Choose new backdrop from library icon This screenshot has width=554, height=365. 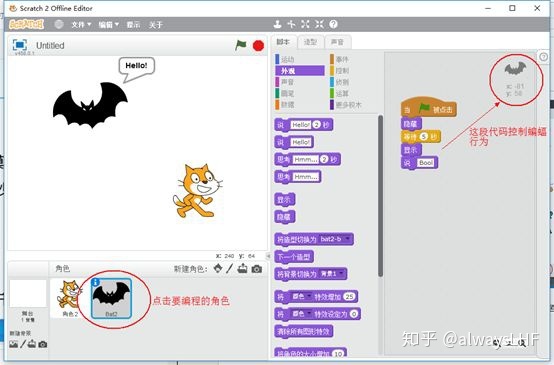coord(13,344)
